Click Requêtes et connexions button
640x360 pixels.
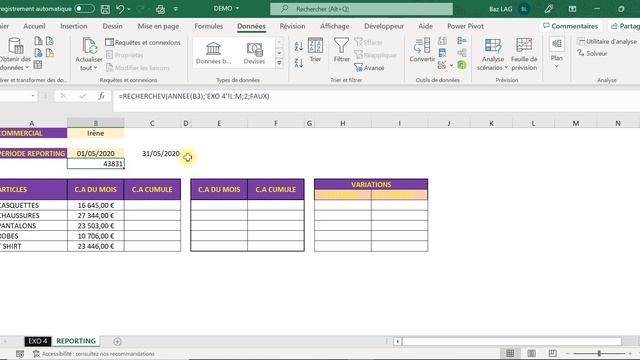click(143, 42)
